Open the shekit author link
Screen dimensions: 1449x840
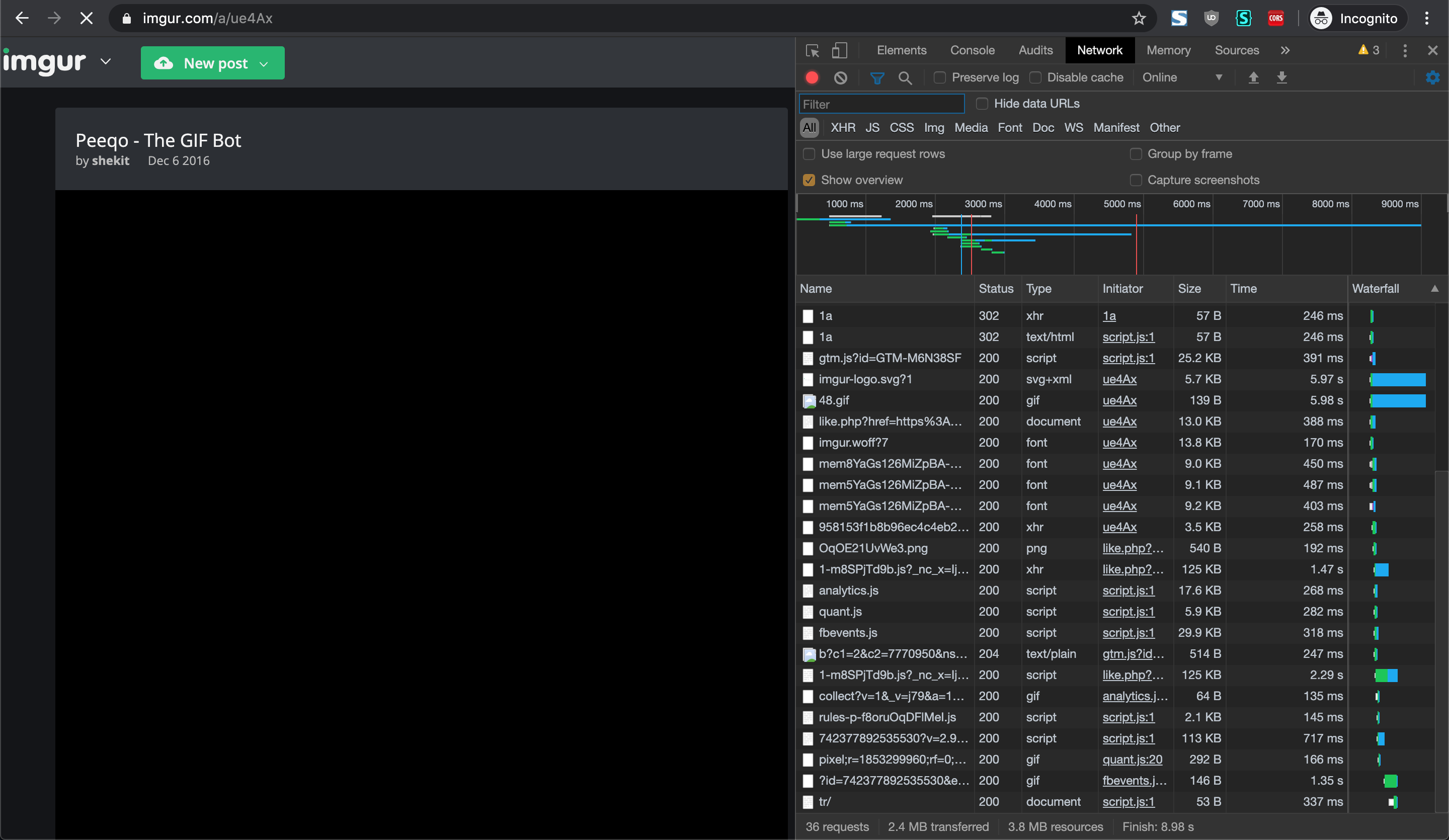coord(110,161)
